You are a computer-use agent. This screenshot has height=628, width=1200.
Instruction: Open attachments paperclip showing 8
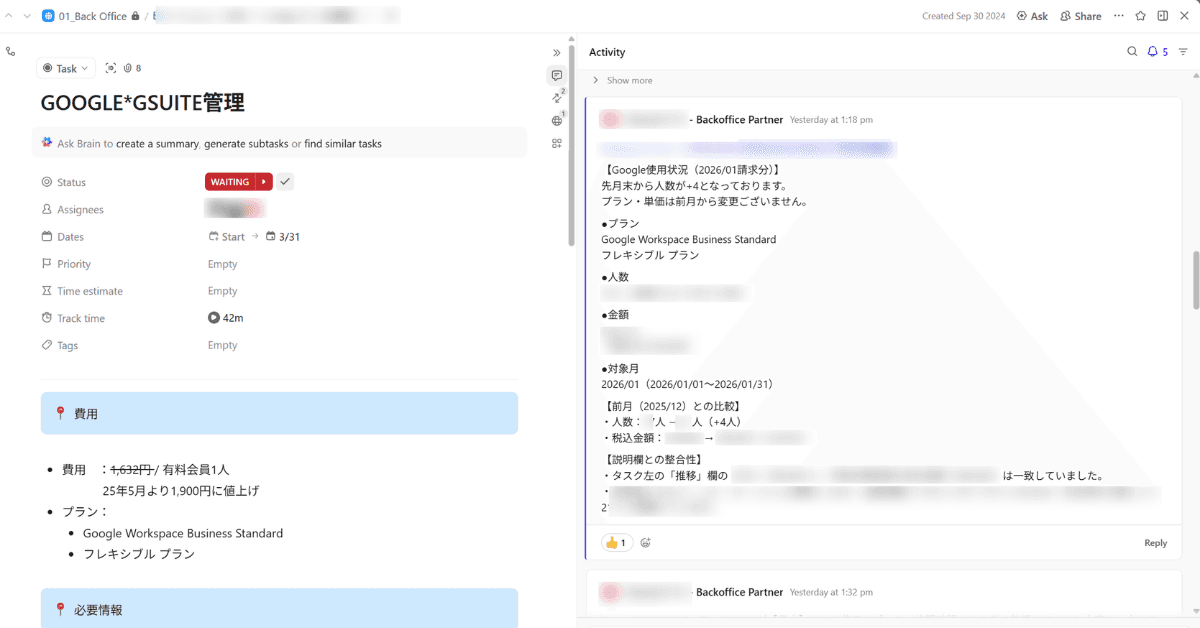132,68
